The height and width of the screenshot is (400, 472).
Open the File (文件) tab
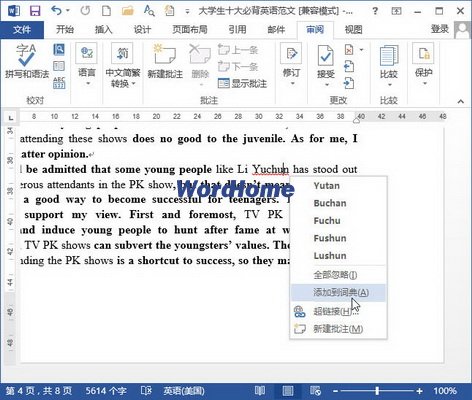coord(22,30)
